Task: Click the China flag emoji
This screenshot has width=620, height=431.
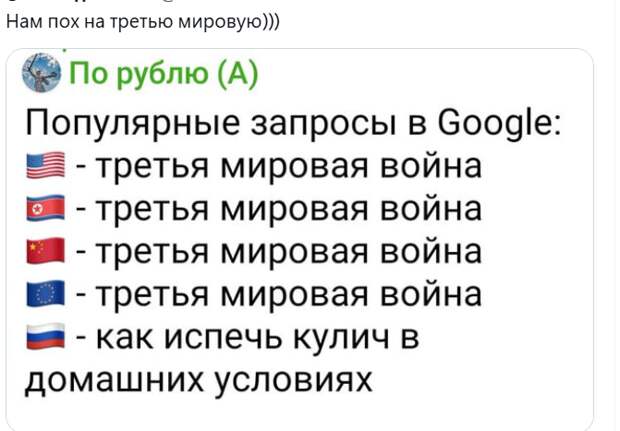Action: tap(45, 251)
